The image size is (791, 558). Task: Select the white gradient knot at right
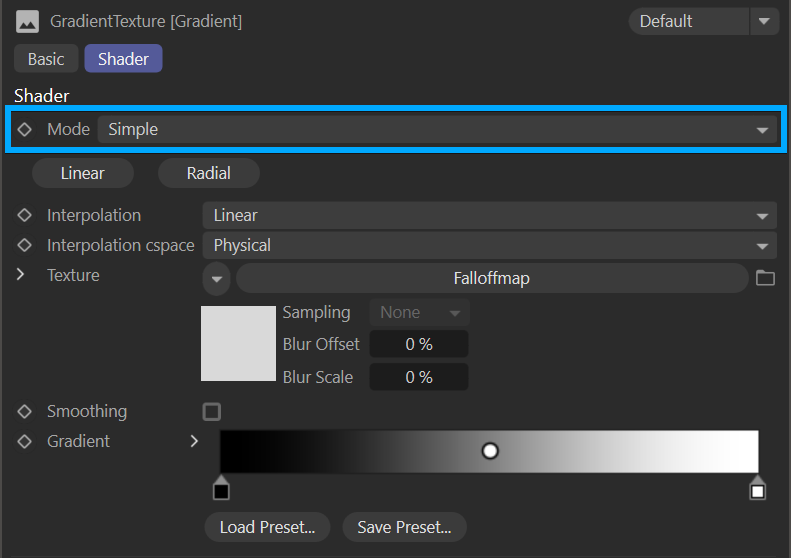coord(757,490)
